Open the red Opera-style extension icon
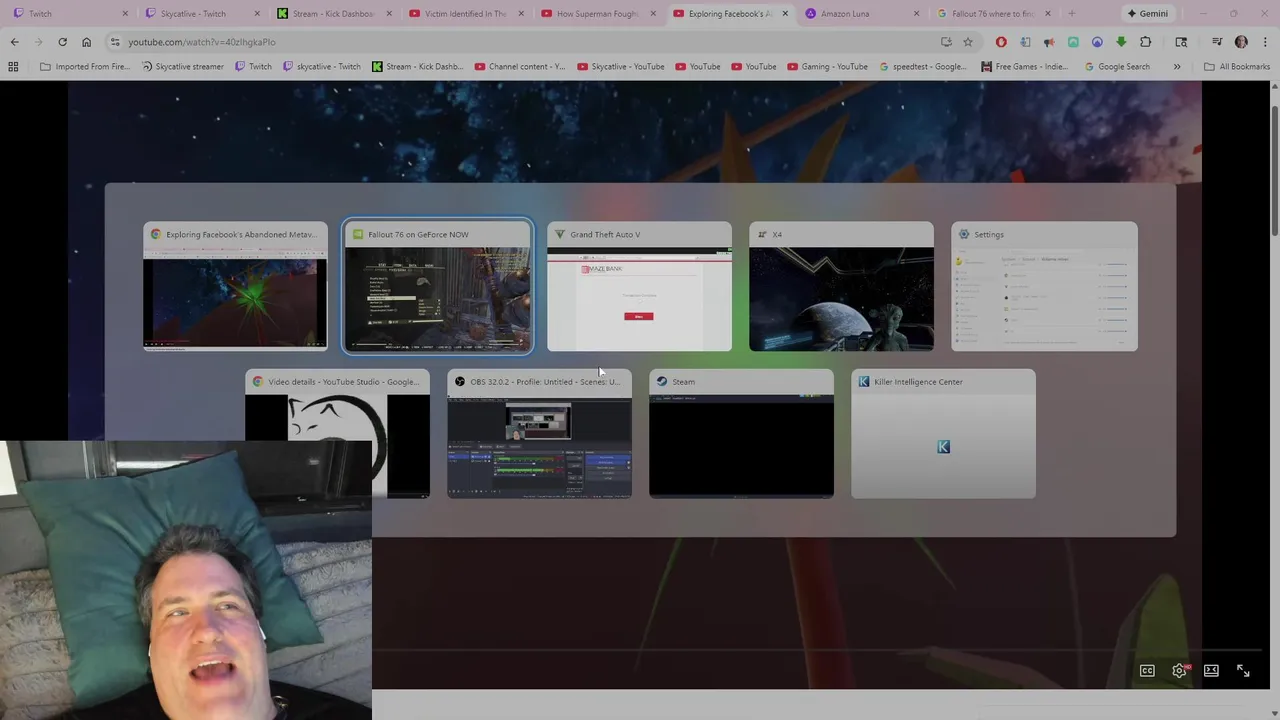 (x=1001, y=42)
